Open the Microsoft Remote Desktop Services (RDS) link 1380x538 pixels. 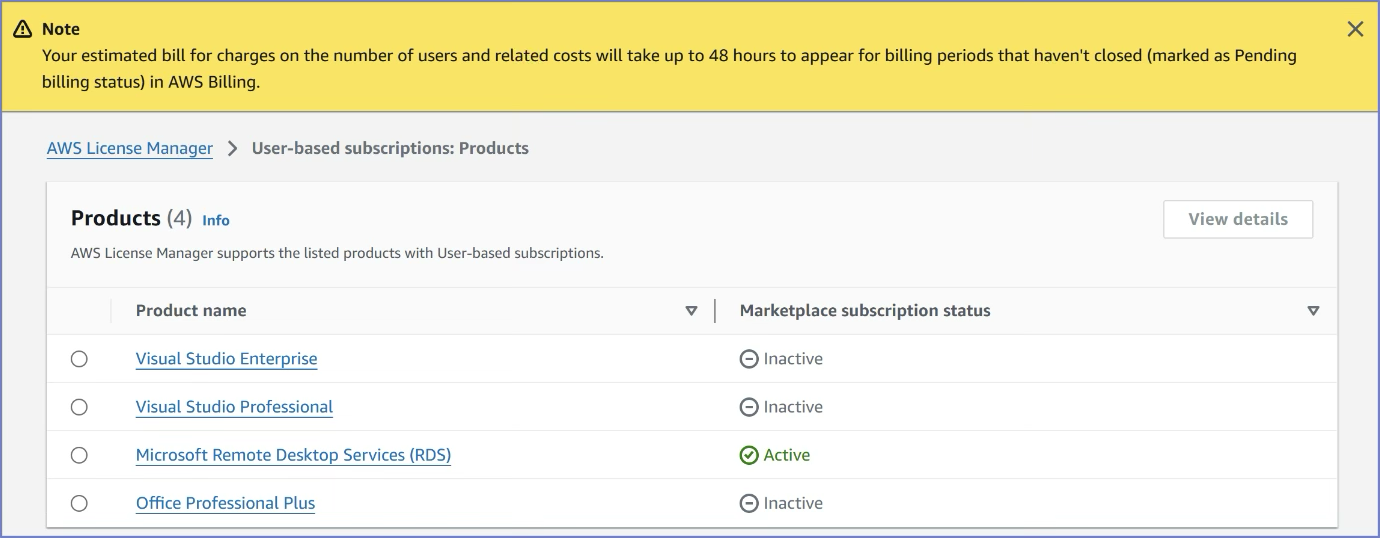[294, 455]
